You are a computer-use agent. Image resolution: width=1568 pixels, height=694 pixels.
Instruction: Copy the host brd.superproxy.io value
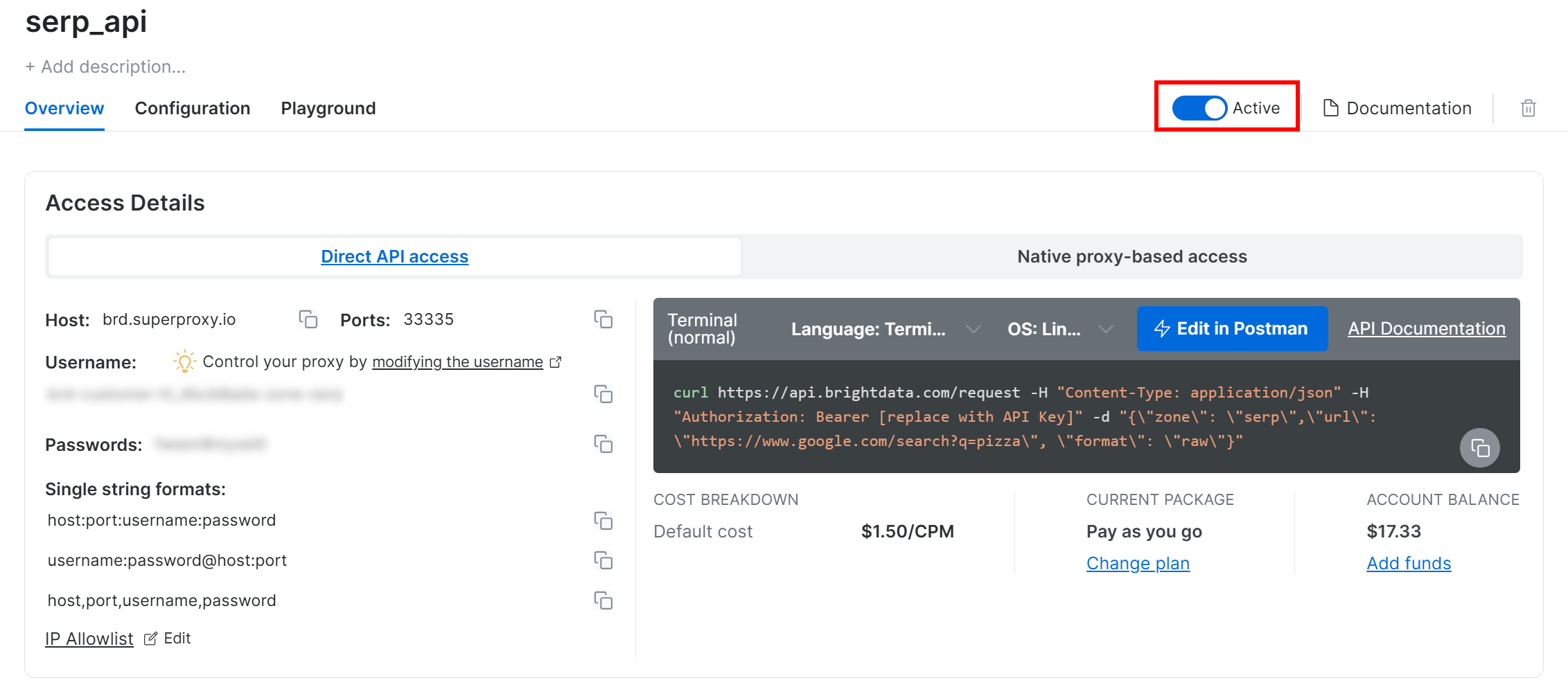[308, 319]
